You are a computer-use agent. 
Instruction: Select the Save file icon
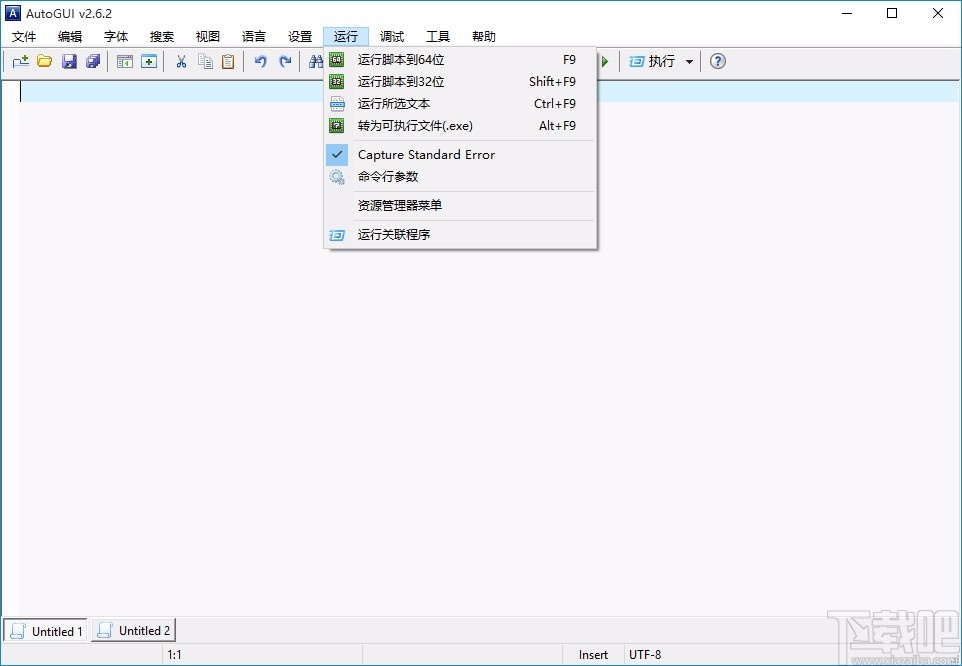68,61
